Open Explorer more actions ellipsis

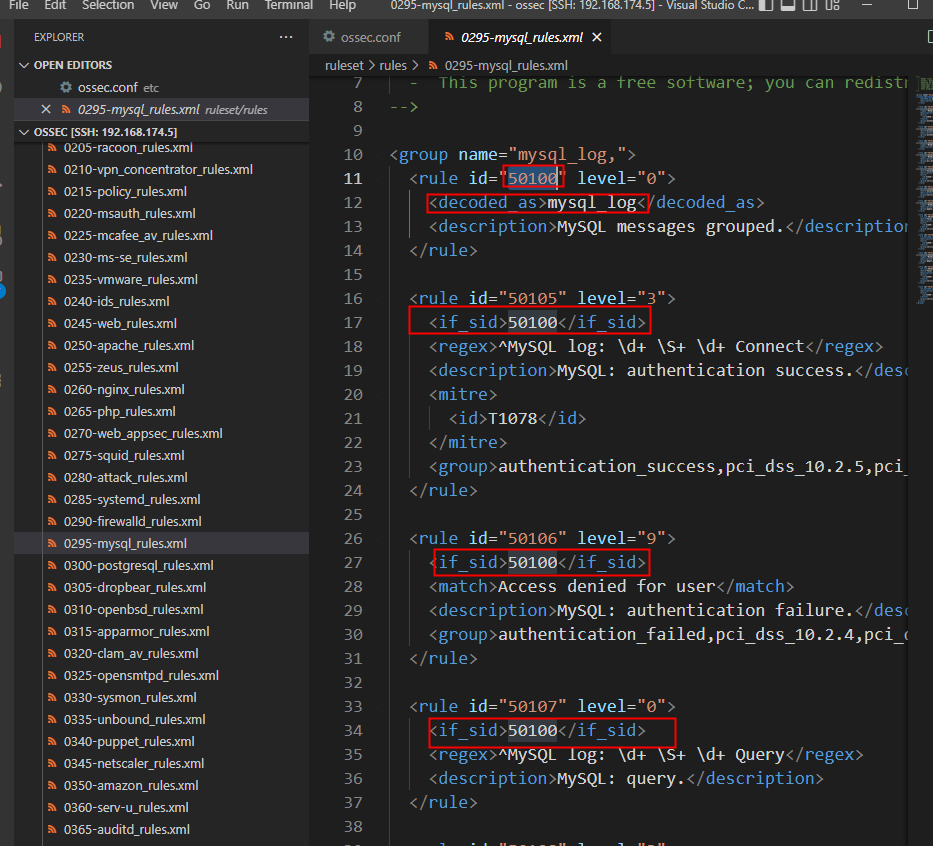coord(286,37)
